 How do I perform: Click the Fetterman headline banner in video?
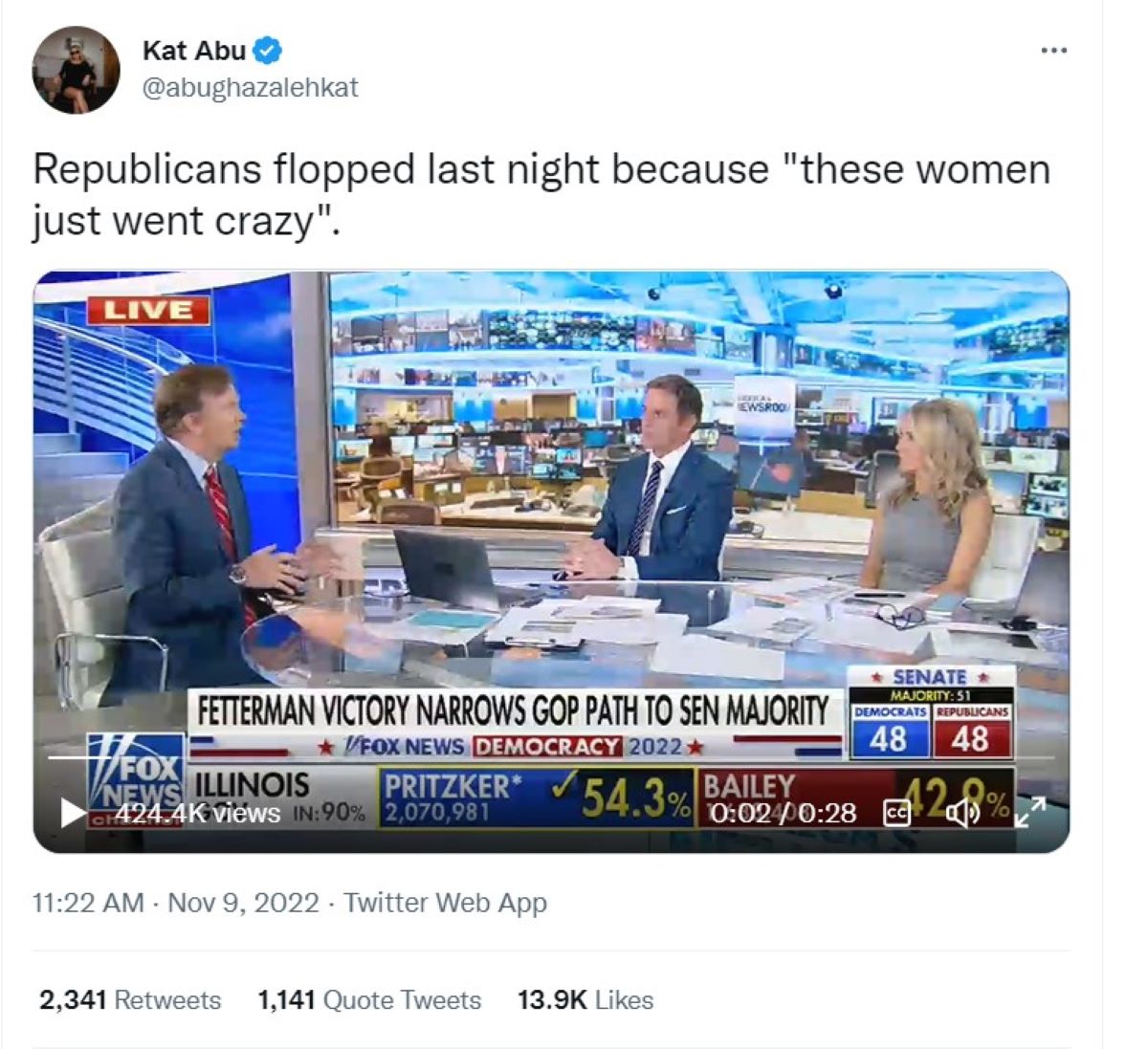(x=513, y=711)
